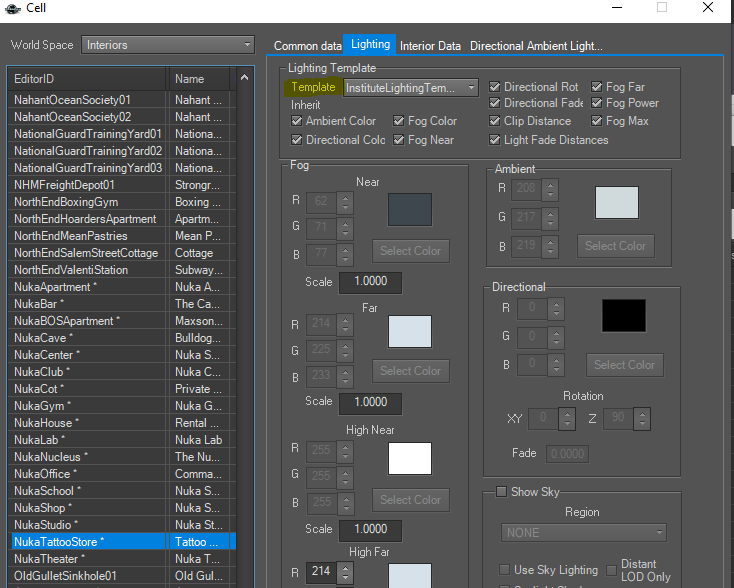Switch to the Common data tab
The image size is (734, 588).
pos(308,46)
